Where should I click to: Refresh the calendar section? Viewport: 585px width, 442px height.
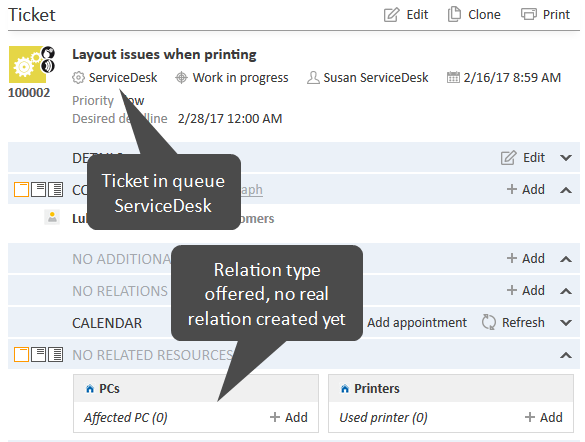(513, 322)
